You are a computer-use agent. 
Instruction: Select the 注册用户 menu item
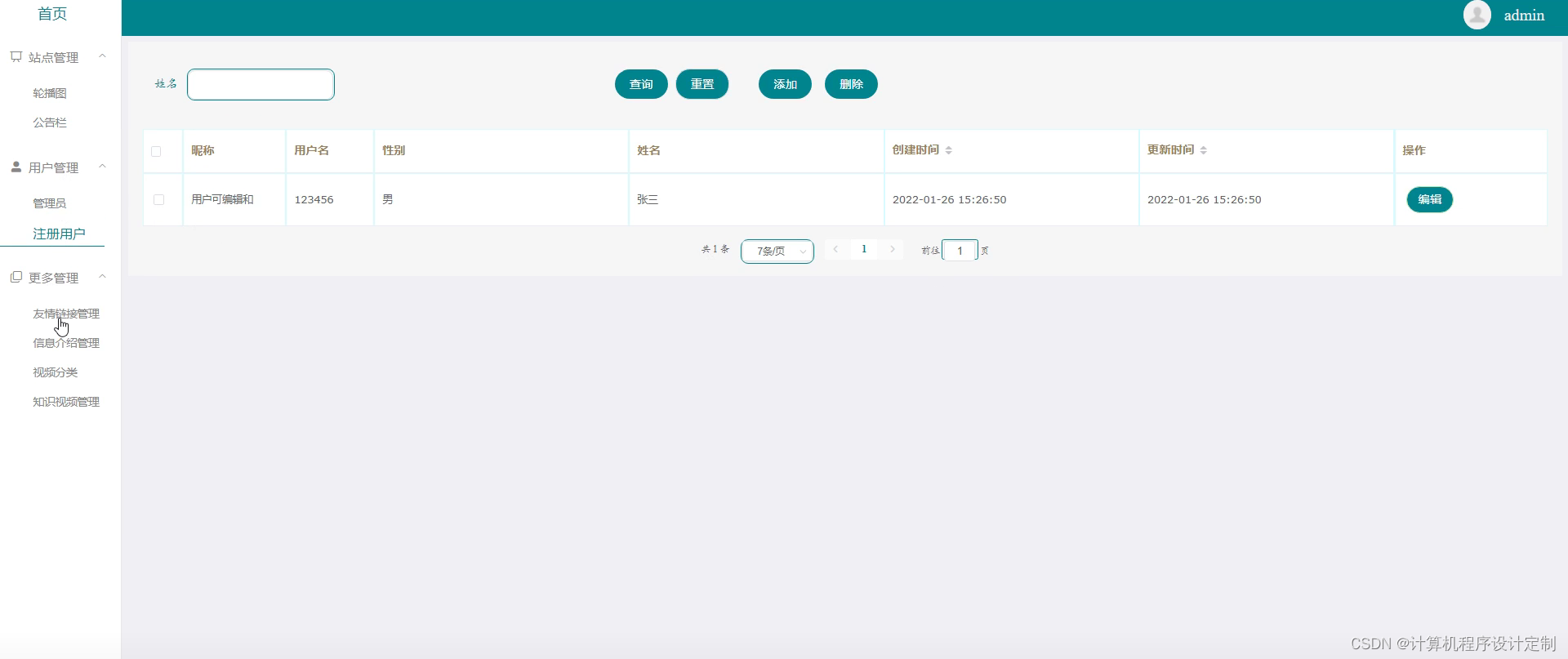(59, 234)
